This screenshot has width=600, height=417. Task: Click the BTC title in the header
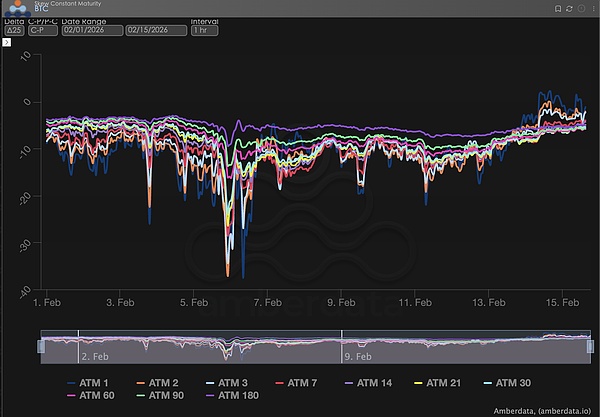point(41,13)
